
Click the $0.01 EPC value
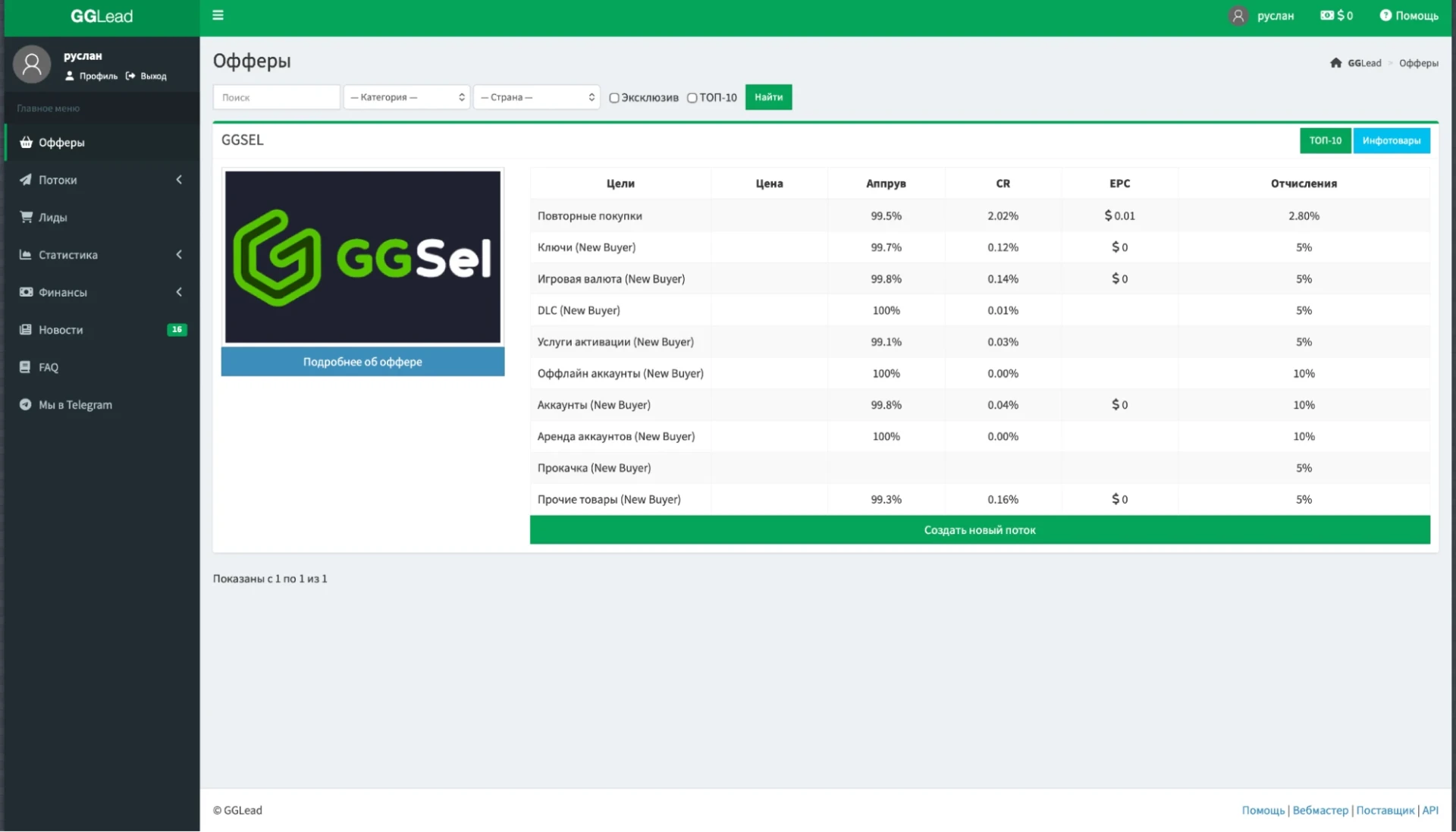pos(1119,216)
